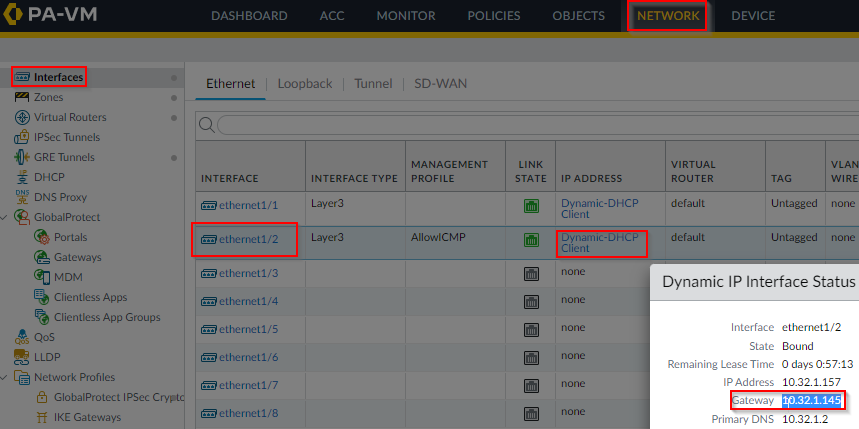Open the ethernet1/5 interface link
The image size is (859, 429).
[249, 329]
